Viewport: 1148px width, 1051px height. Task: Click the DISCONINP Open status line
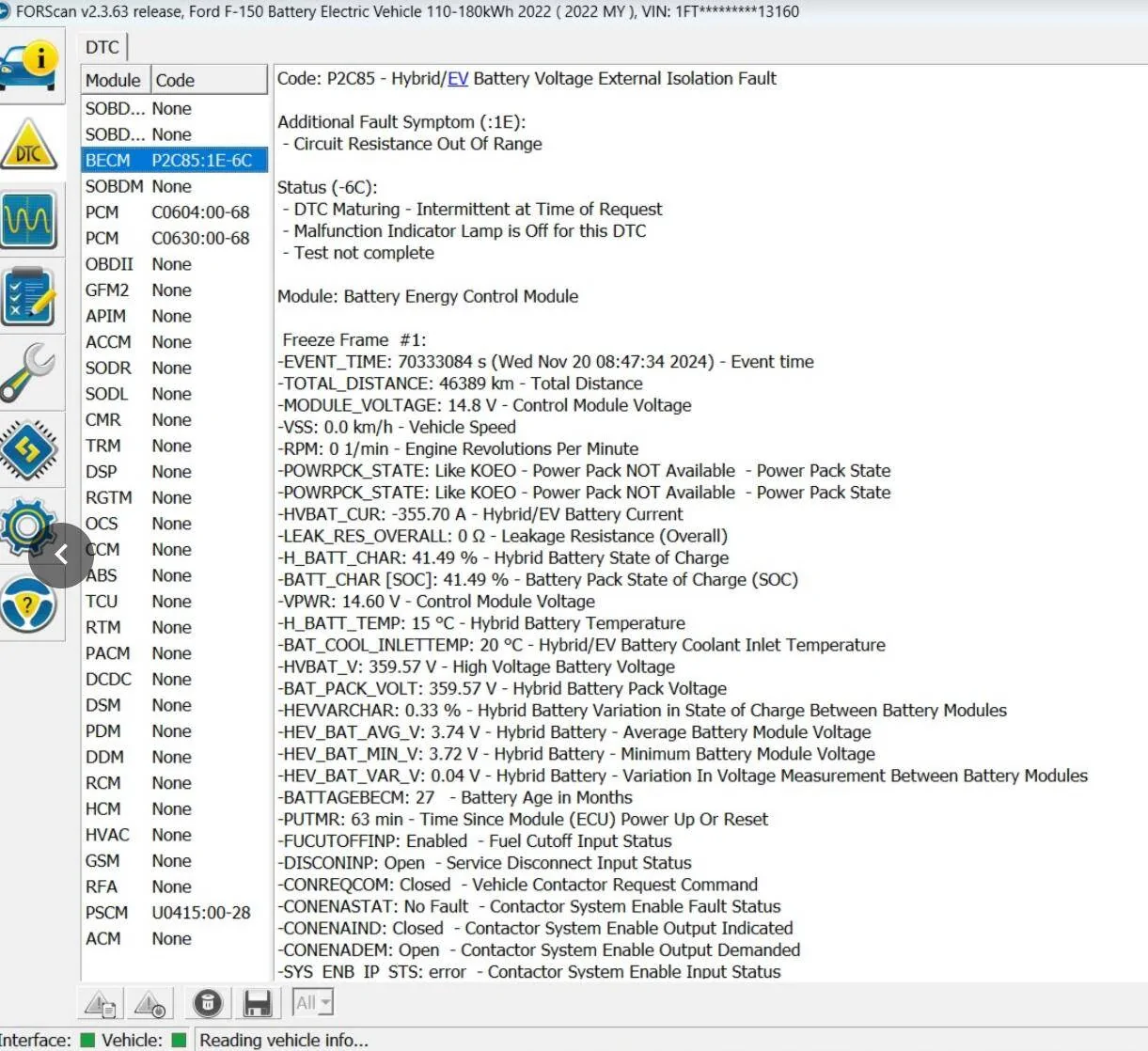(484, 862)
